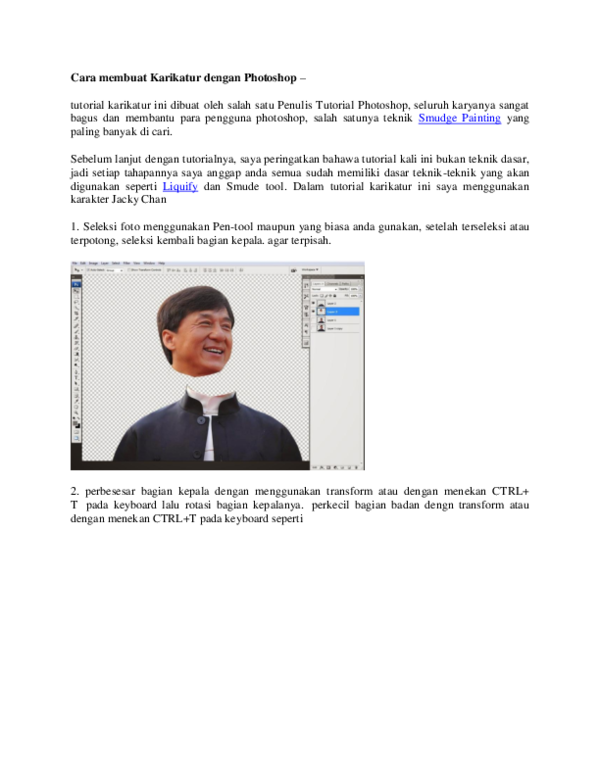The width and height of the screenshot is (600, 776).
Task: Toggle Lock transparent pixels icon
Action: tap(321, 296)
